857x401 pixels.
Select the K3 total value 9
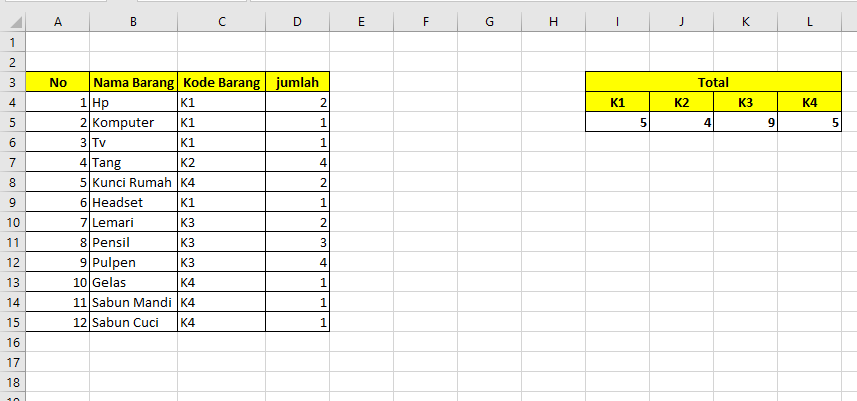[x=745, y=122]
